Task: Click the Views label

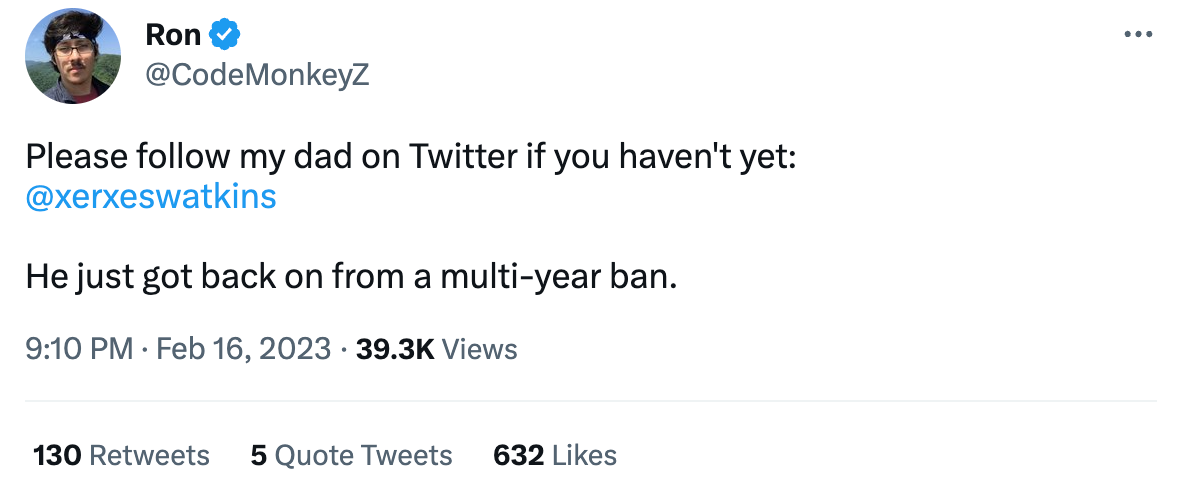Action: (x=479, y=348)
